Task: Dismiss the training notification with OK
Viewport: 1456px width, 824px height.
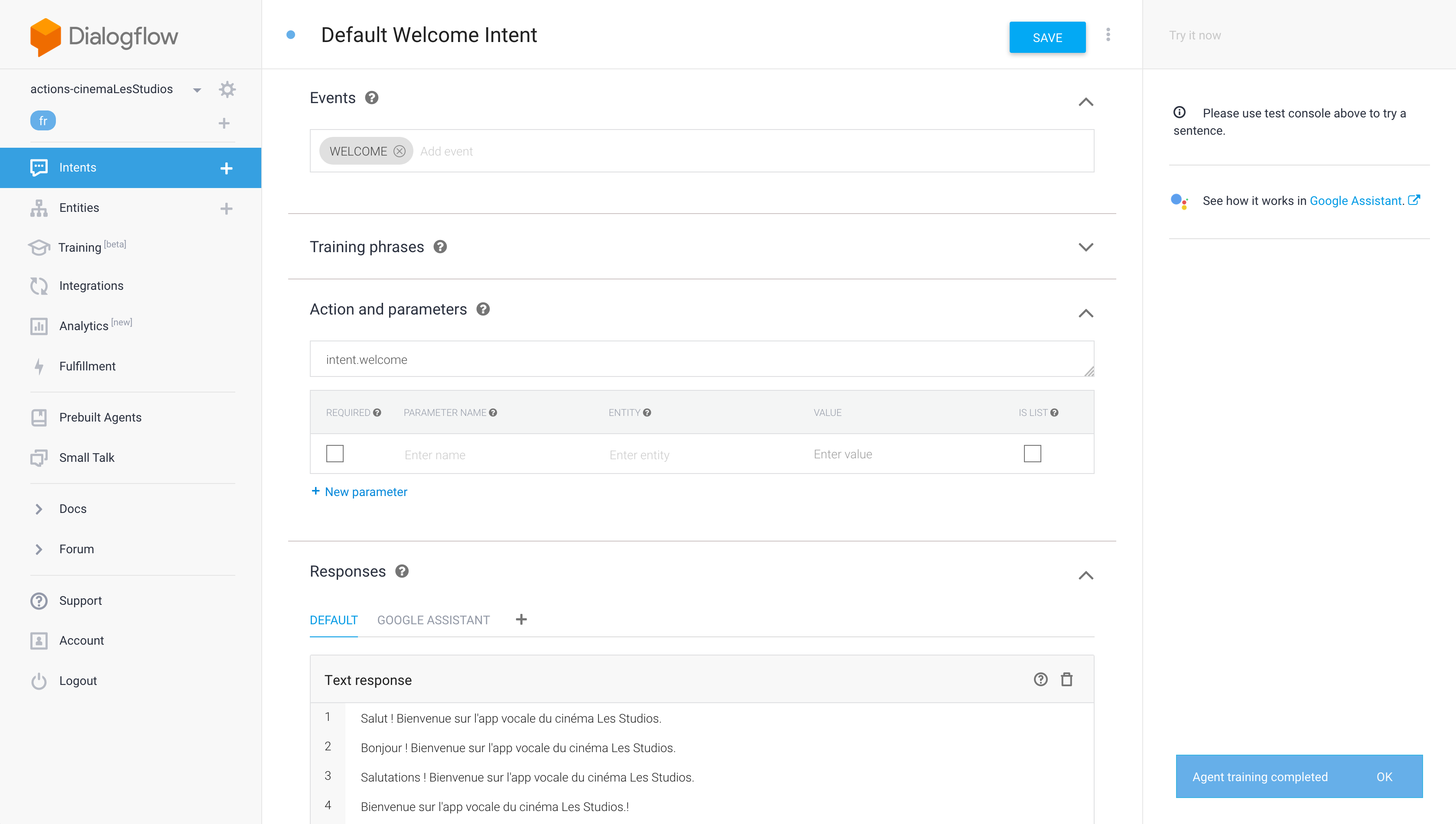Action: coord(1384,776)
